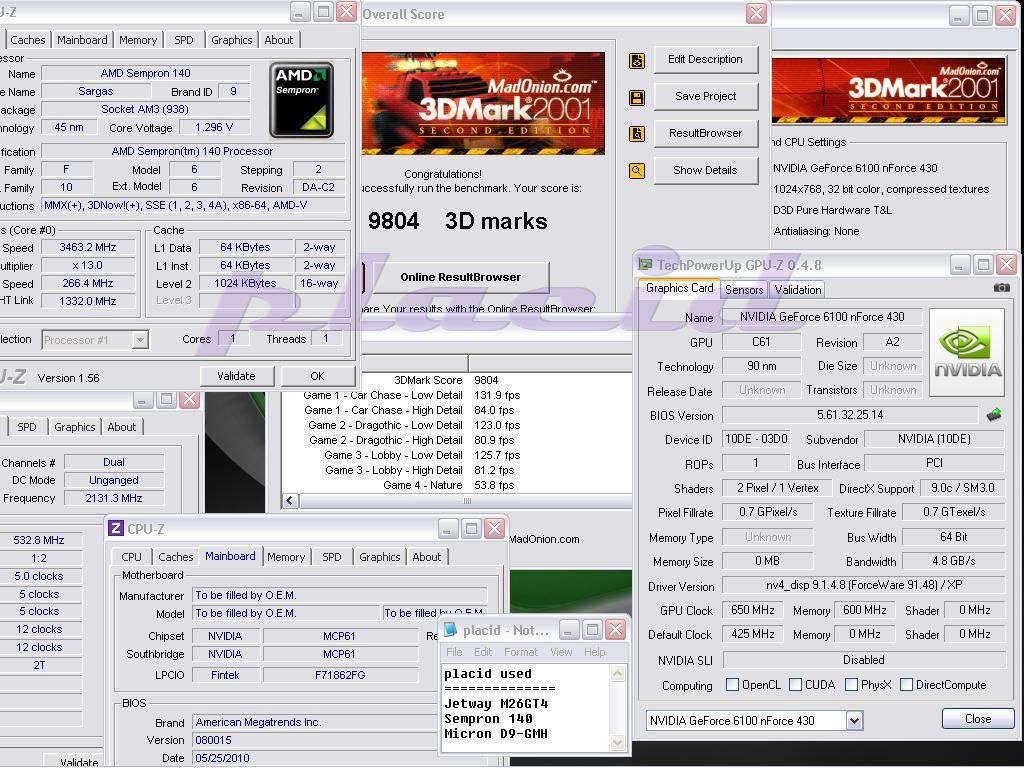Open the View menu in Notepad
The image size is (1024, 768).
[561, 652]
